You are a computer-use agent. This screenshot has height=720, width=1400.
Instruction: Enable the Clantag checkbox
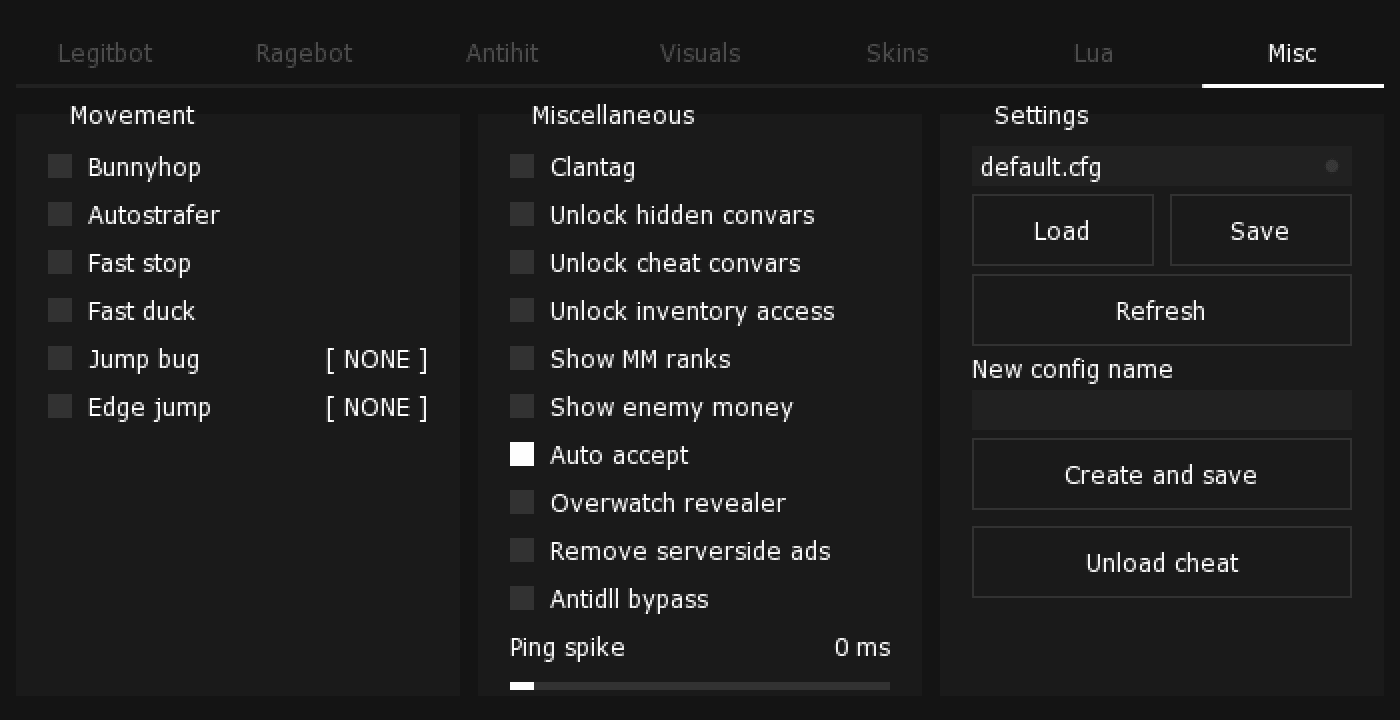(522, 166)
